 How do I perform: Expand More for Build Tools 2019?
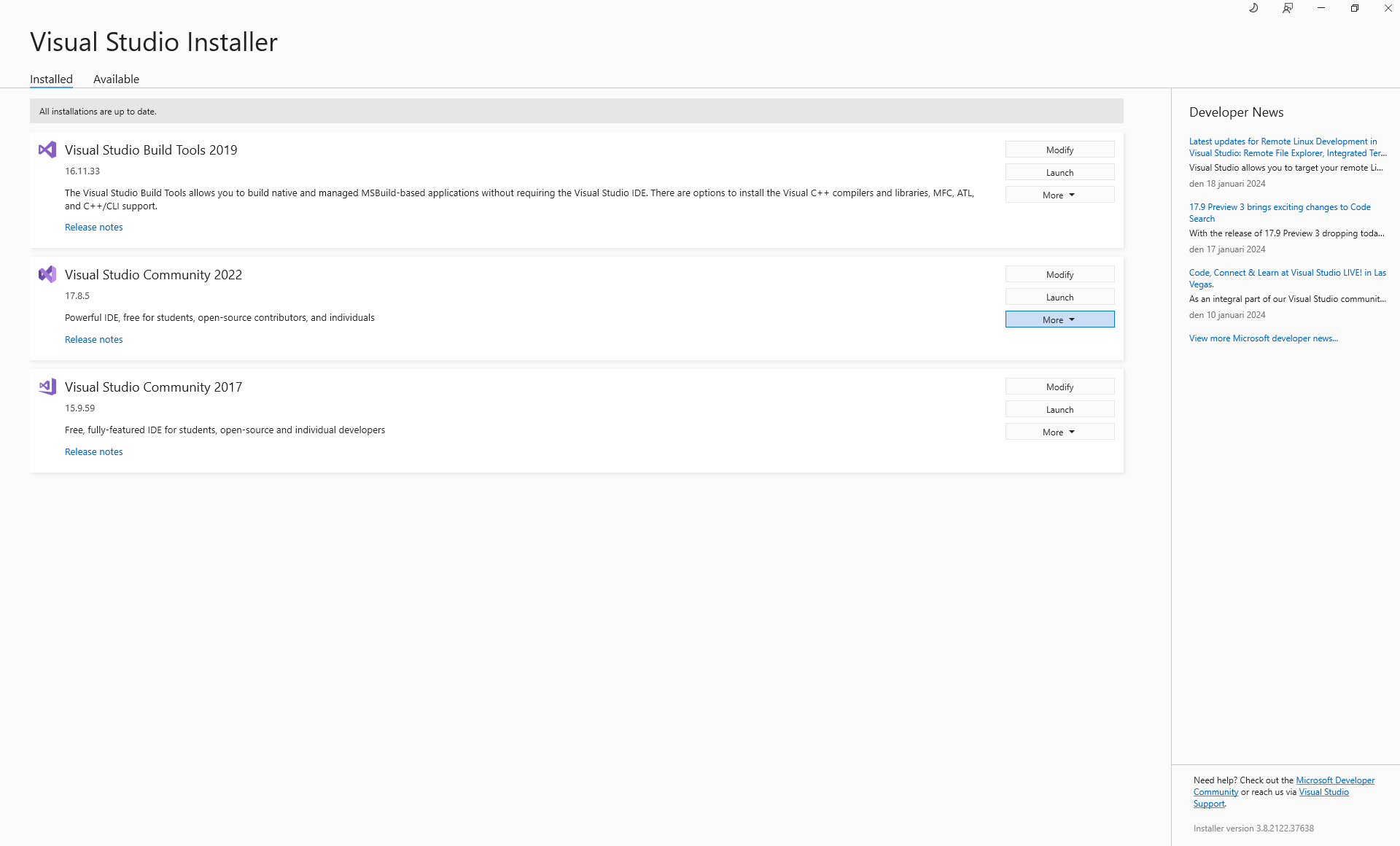click(x=1059, y=195)
